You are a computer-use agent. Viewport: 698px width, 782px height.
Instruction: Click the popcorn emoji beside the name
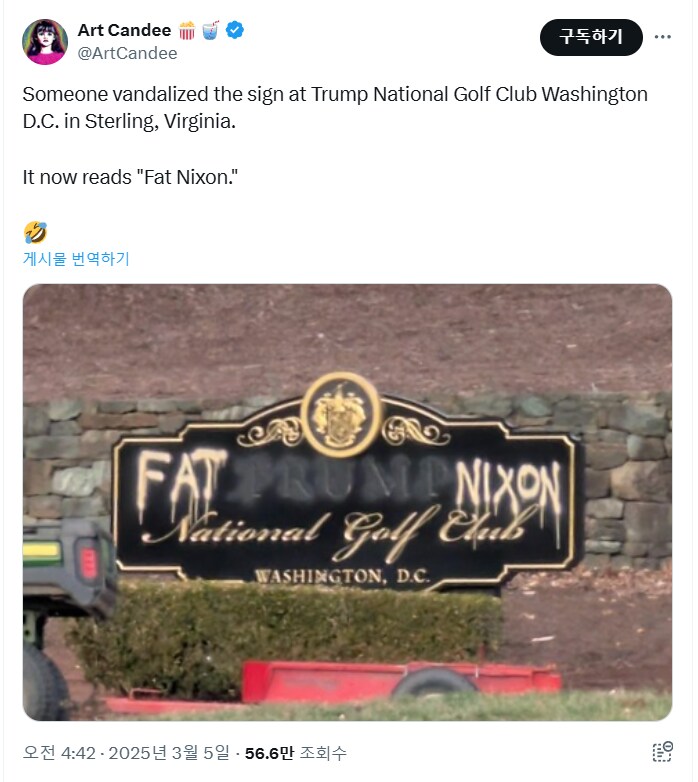click(187, 30)
